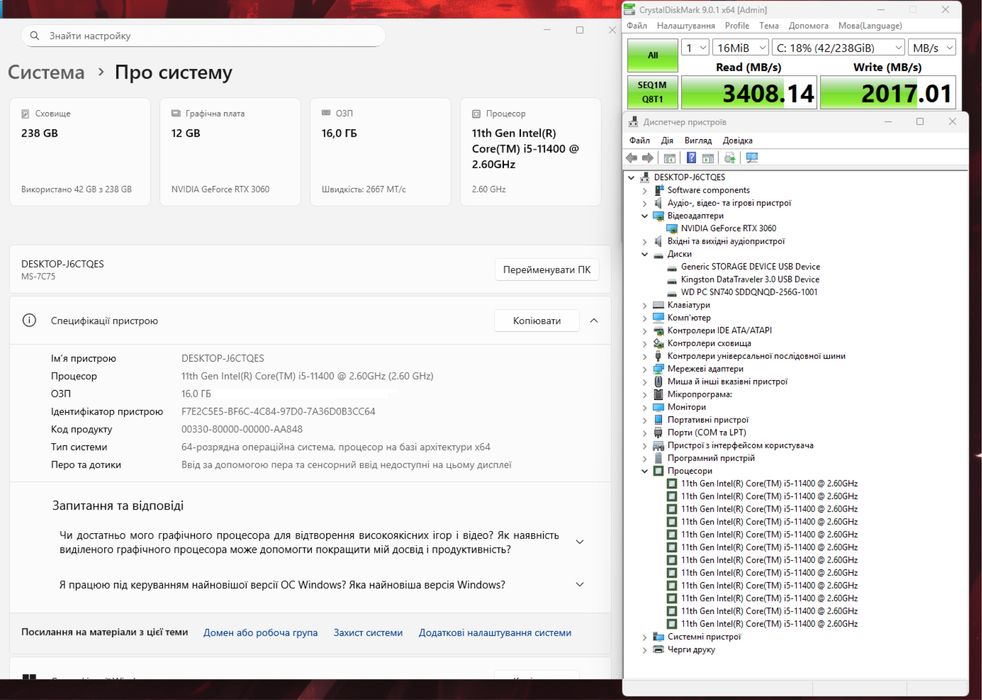Open Довідка menu in Device Manager

[x=737, y=140]
